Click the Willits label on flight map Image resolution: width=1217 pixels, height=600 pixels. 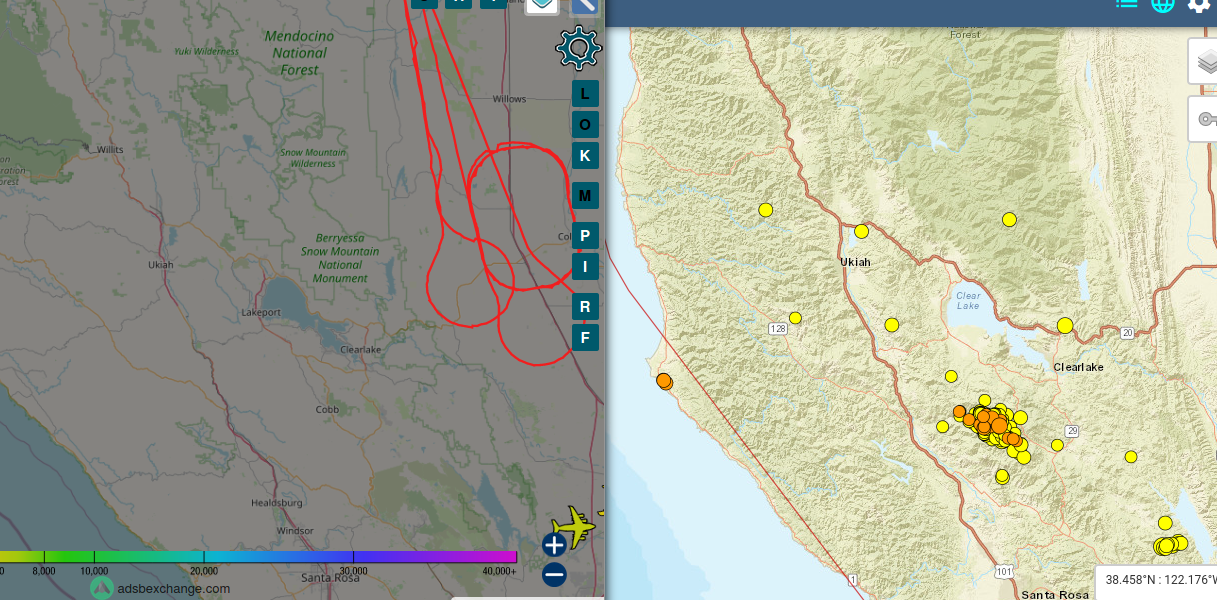click(110, 149)
